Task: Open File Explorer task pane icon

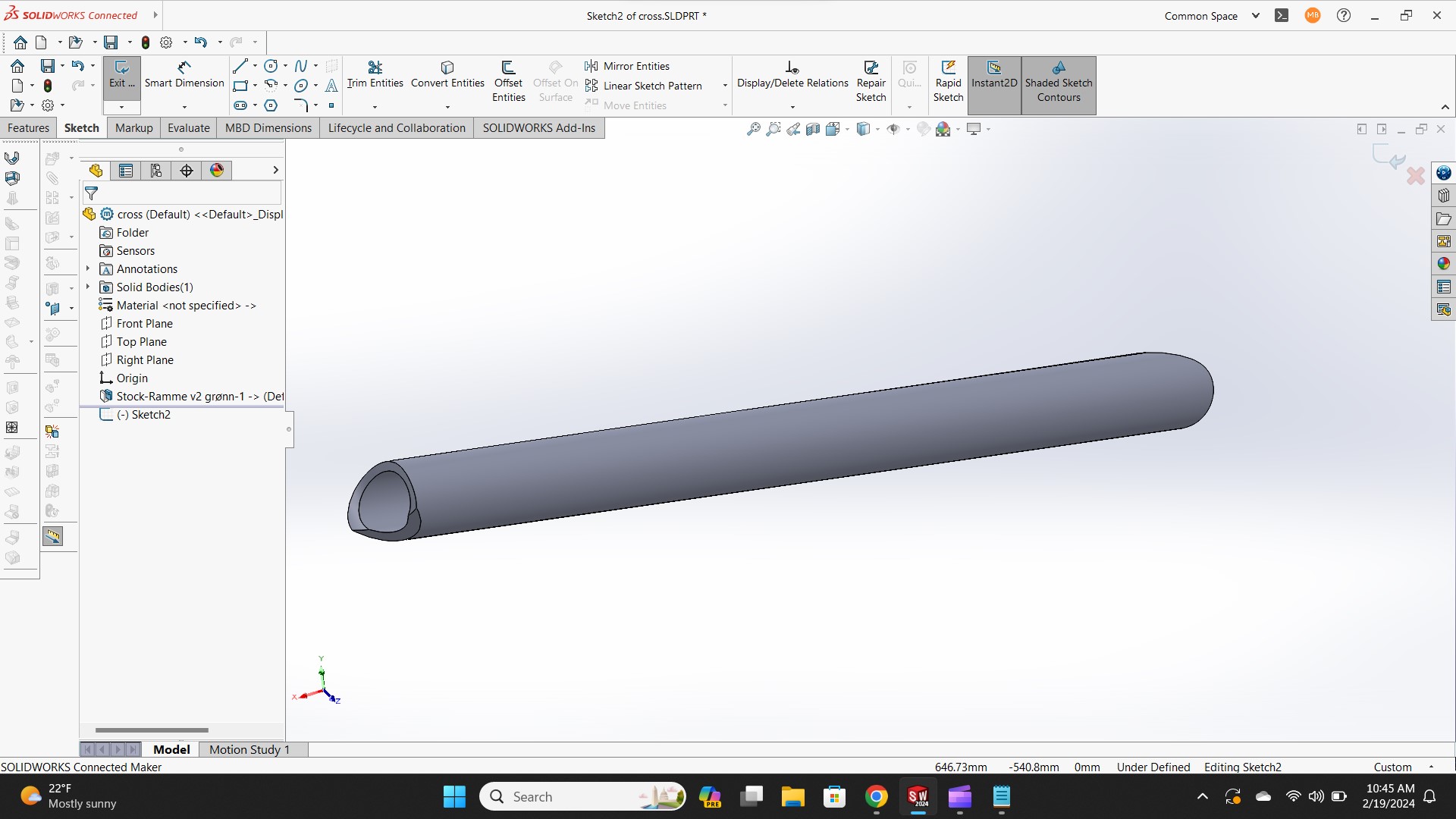Action: (1443, 218)
